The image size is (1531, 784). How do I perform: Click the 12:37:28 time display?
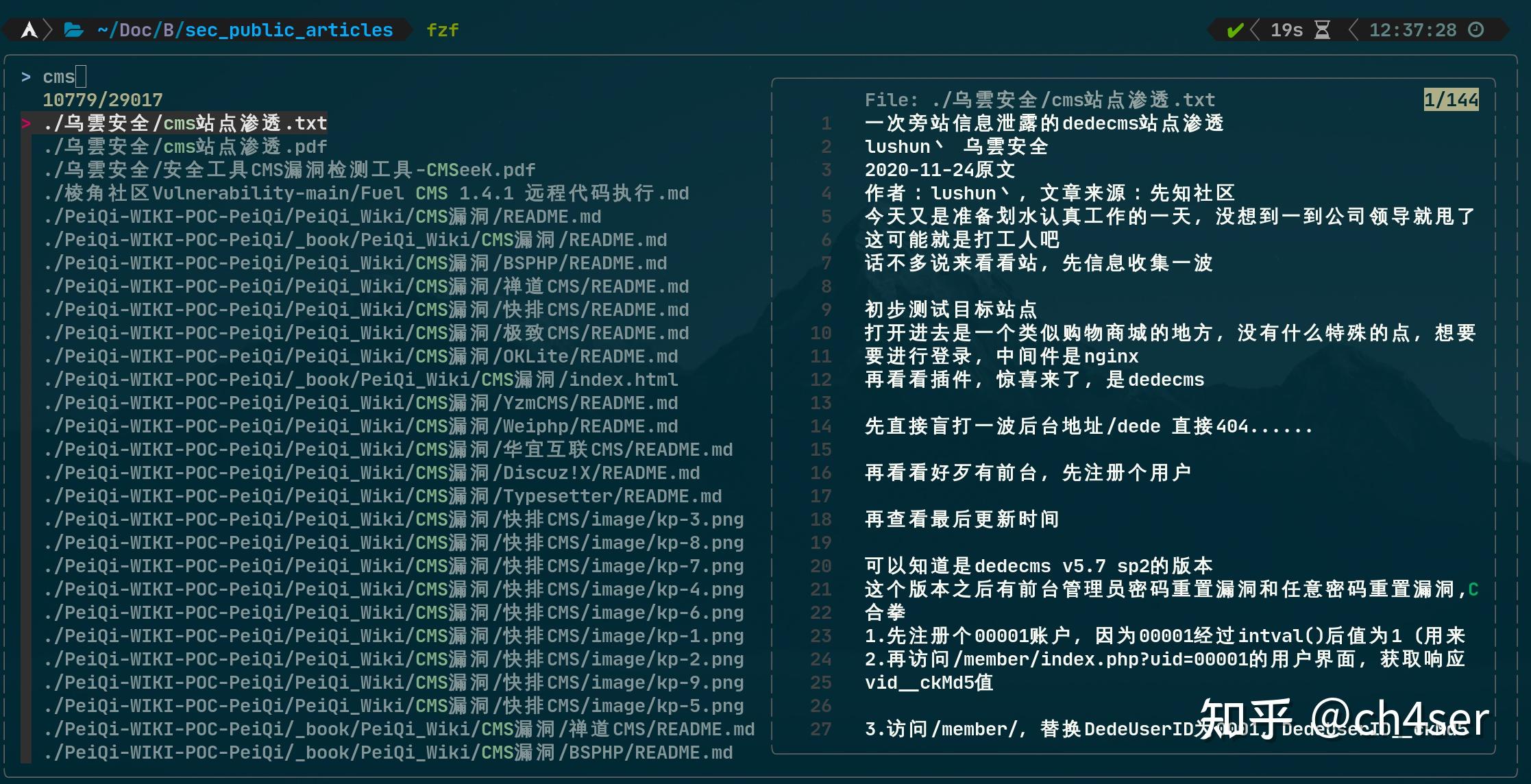(1412, 30)
